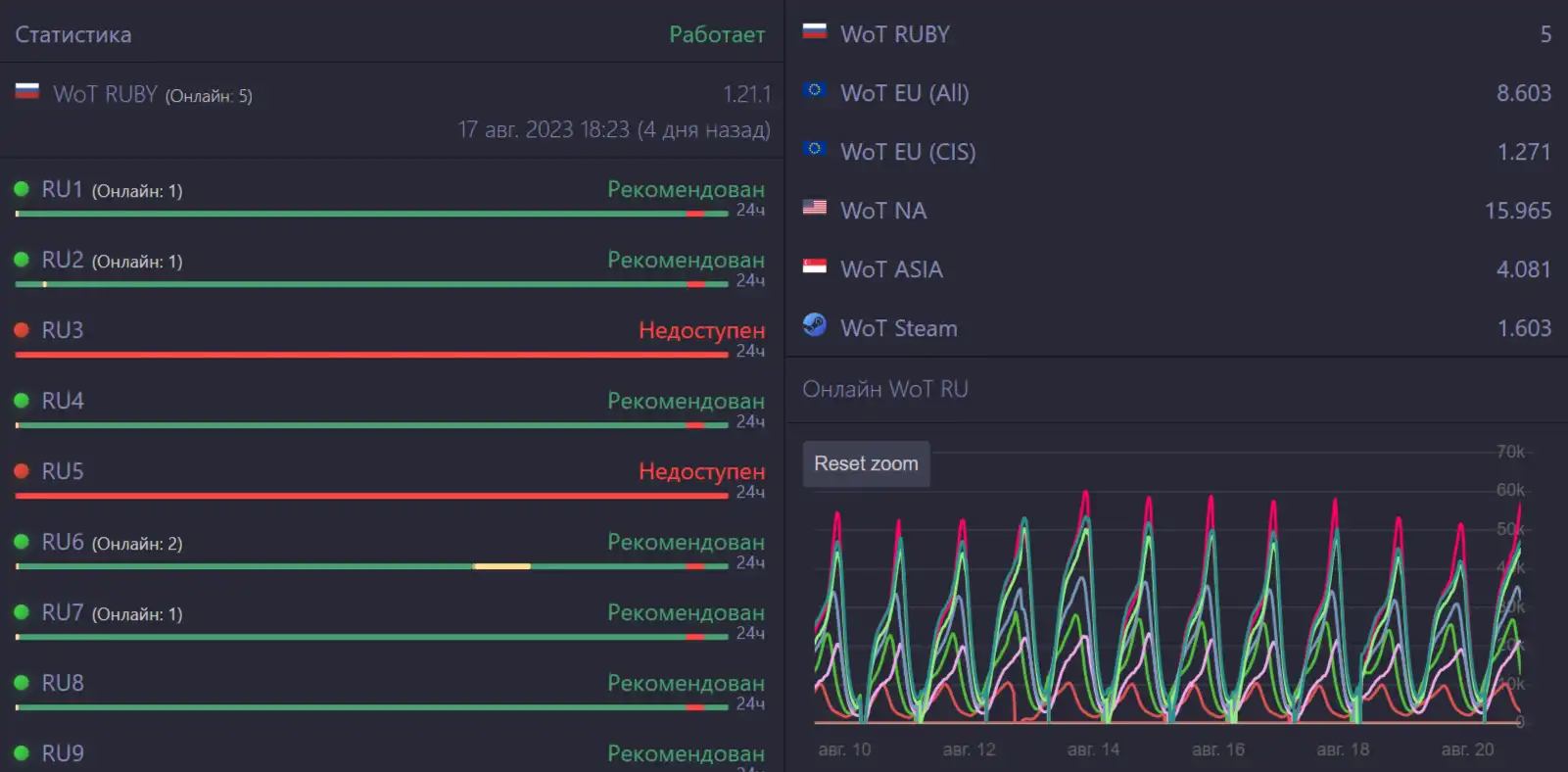
Task: Click the red status dot of RU5
Action: pyautogui.click(x=22, y=471)
